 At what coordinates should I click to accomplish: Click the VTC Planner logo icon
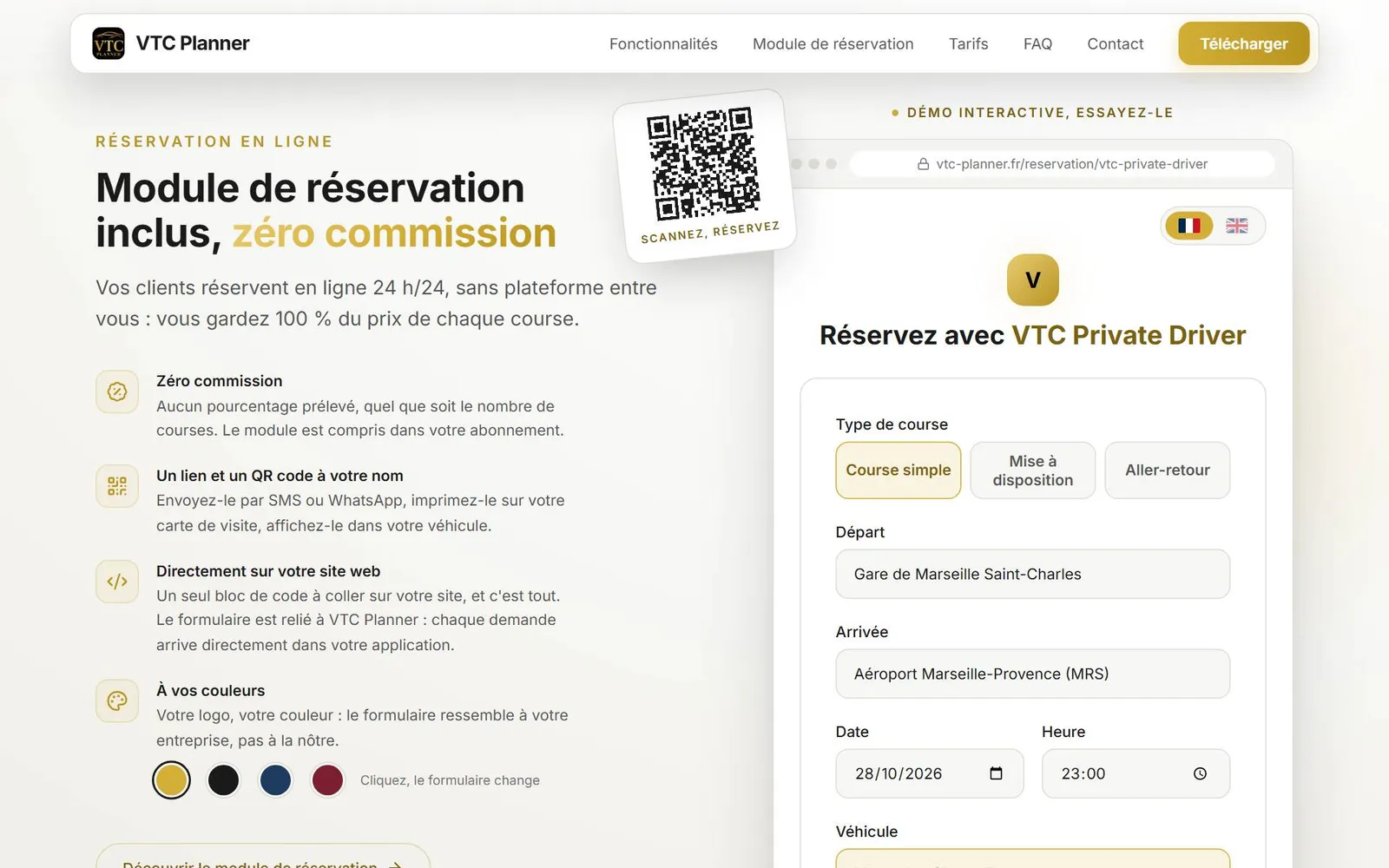tap(109, 43)
